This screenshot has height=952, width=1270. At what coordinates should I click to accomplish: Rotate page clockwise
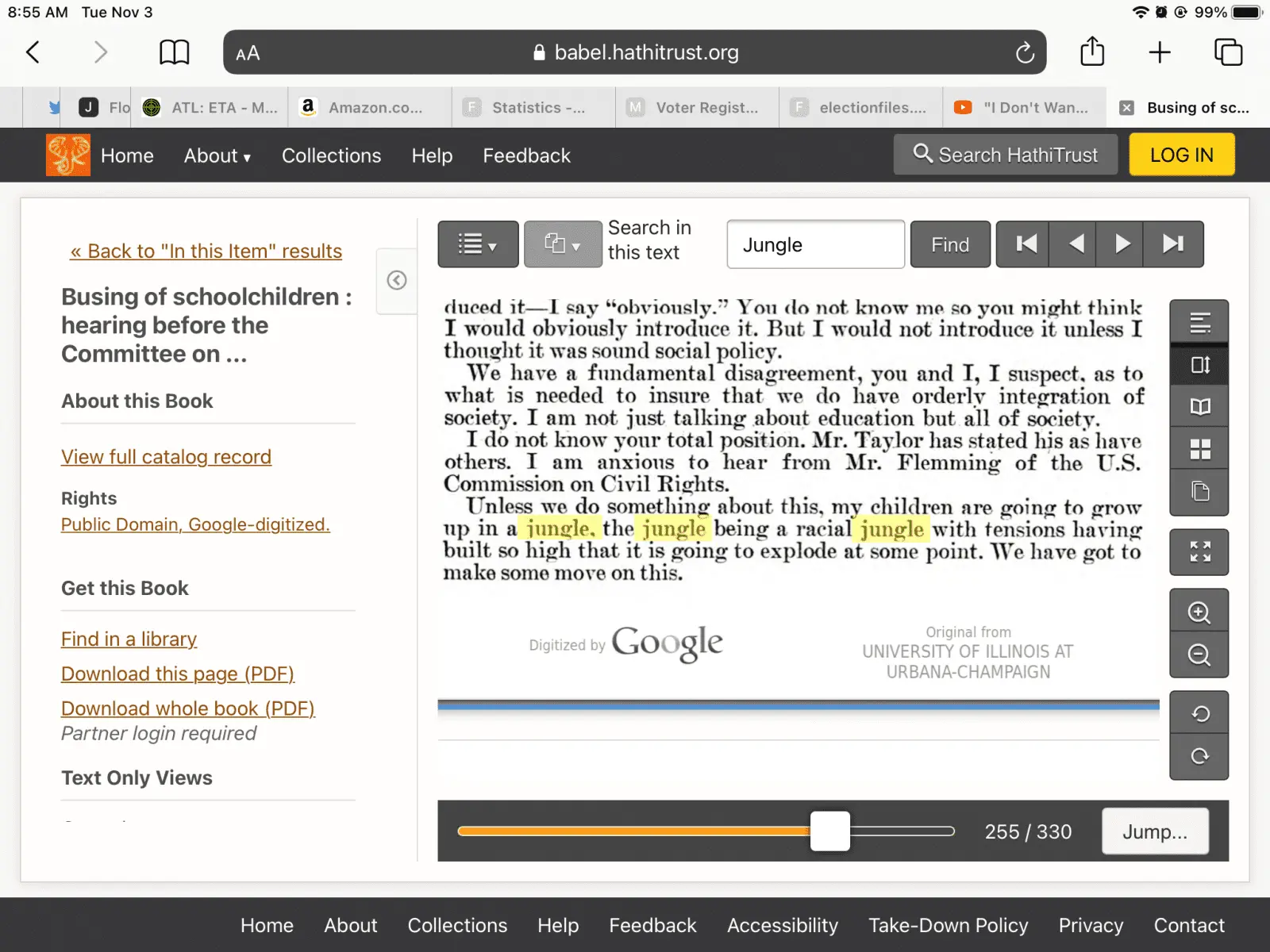tap(1199, 757)
